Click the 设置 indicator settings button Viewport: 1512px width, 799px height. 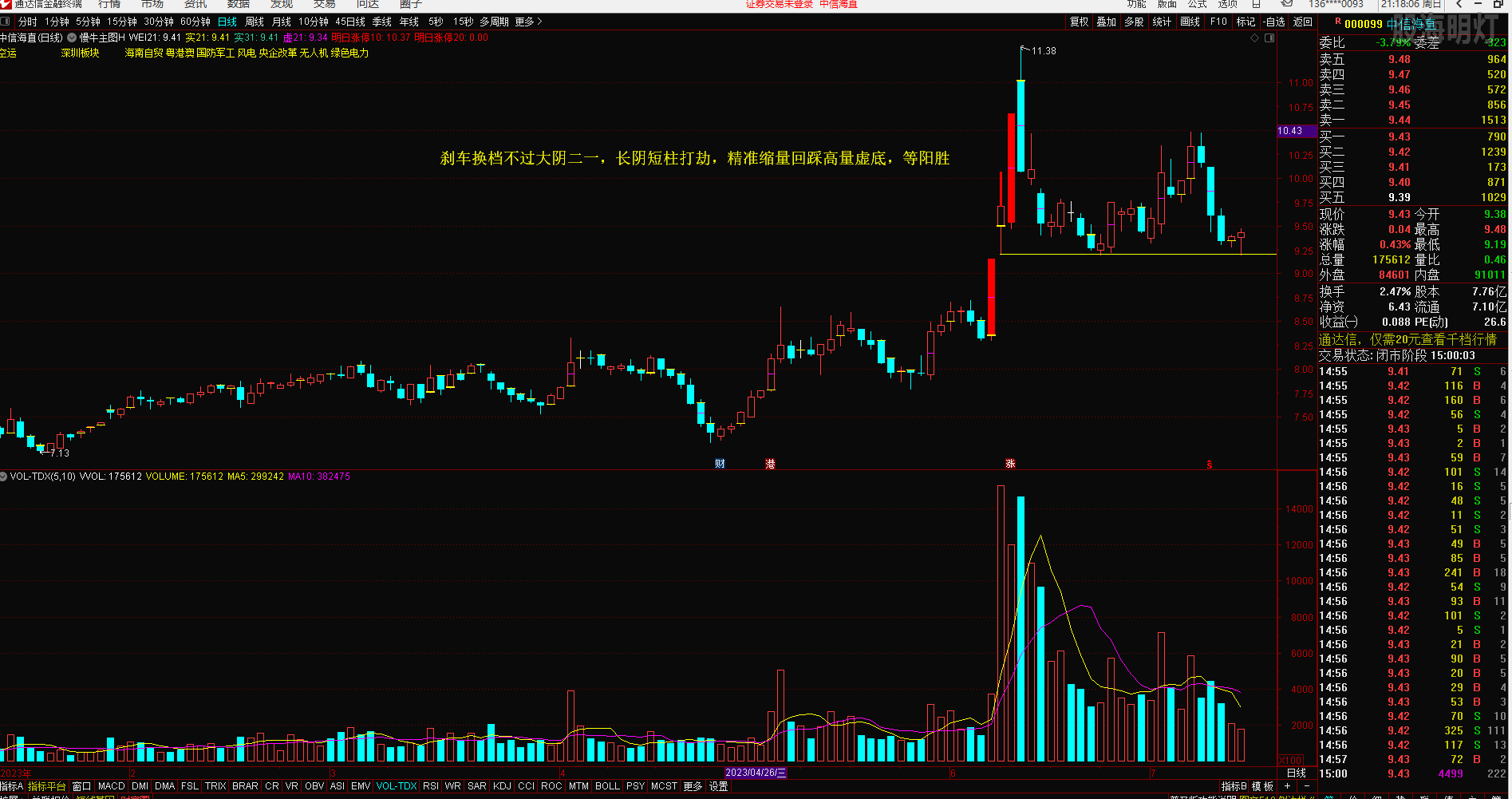point(719,786)
